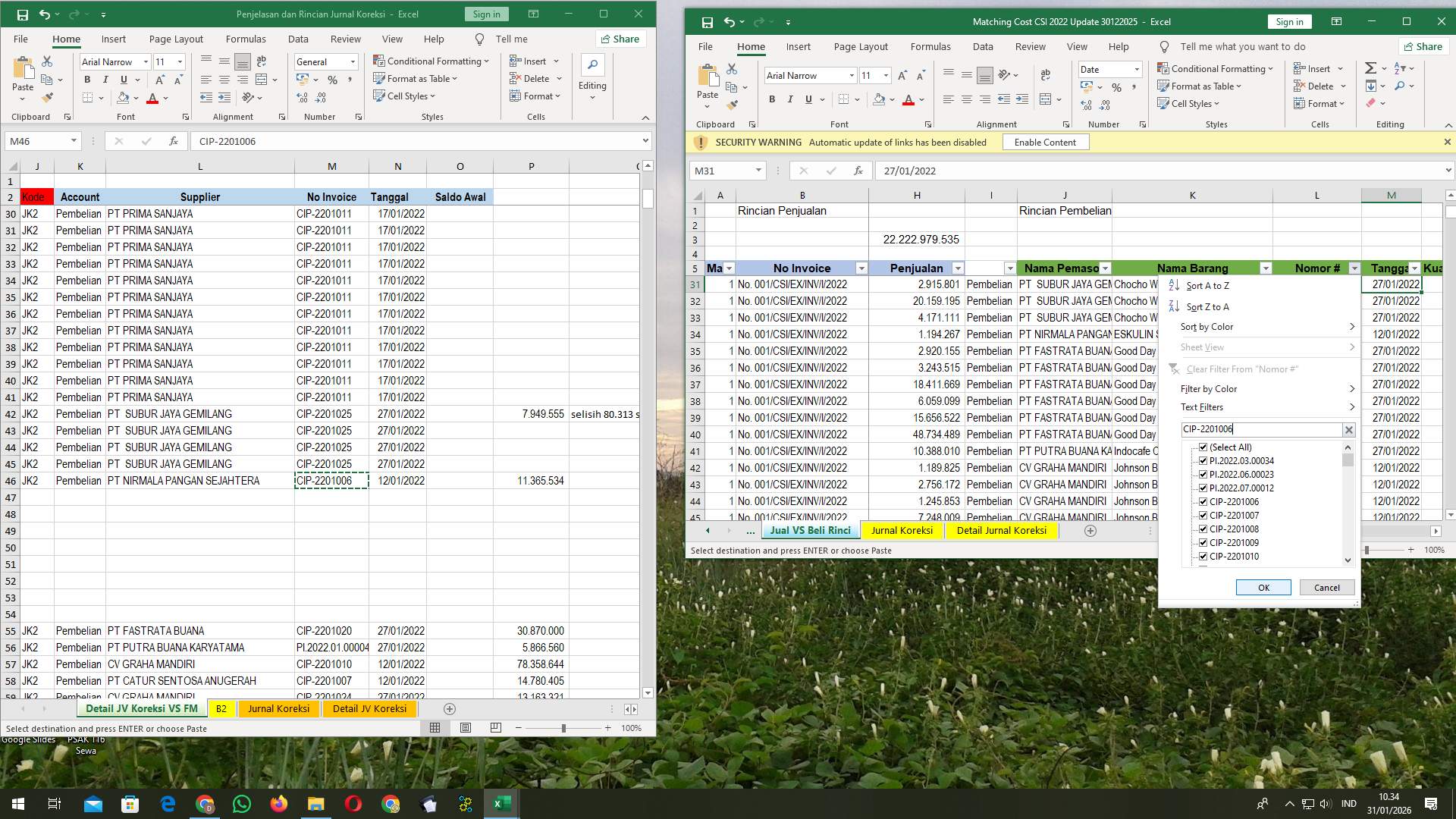Uncheck PI.2022.03.00034 in the filter list
Viewport: 1456px width, 819px height.
point(1204,460)
